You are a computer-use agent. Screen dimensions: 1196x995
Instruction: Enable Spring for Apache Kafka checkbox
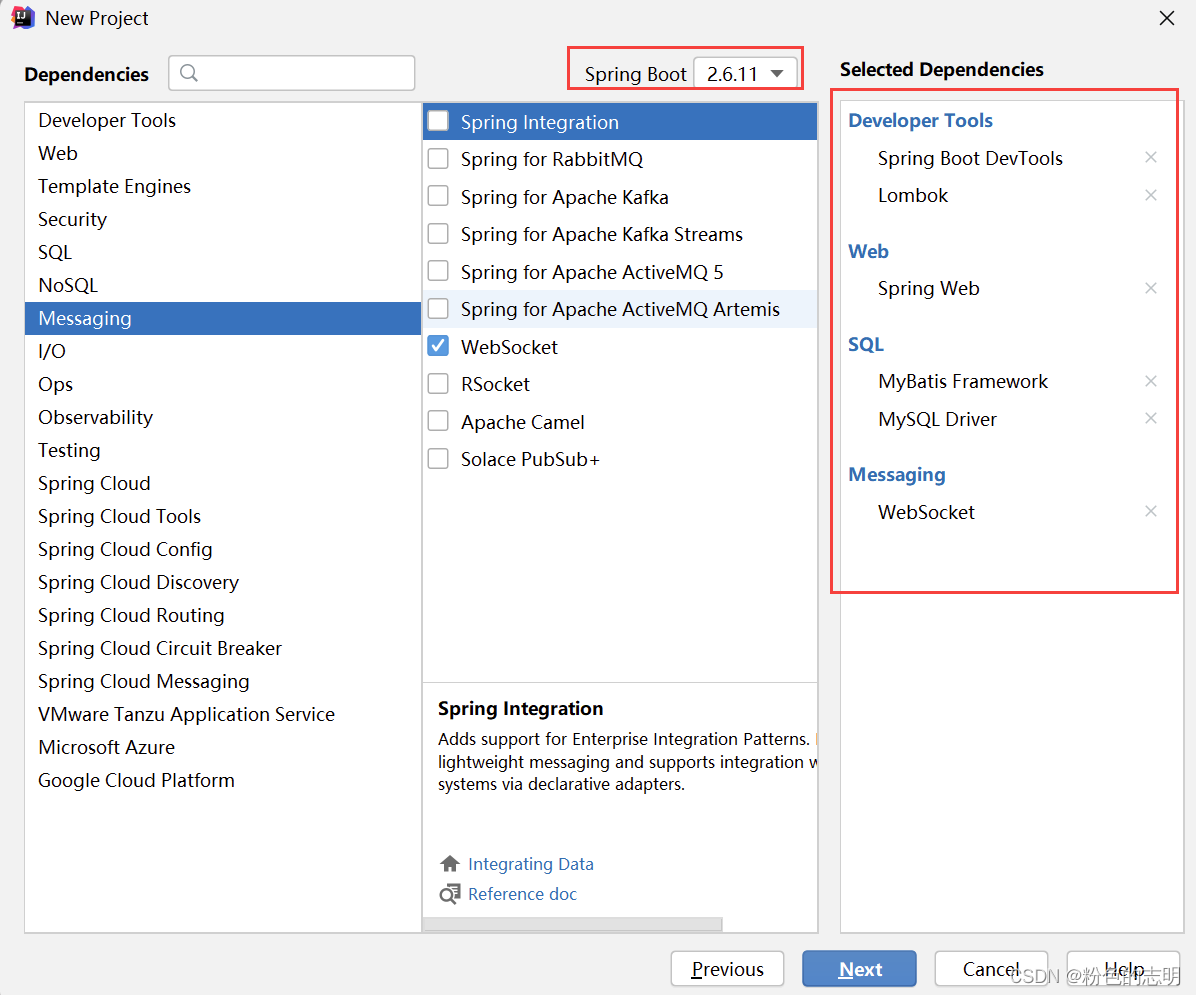click(x=438, y=196)
